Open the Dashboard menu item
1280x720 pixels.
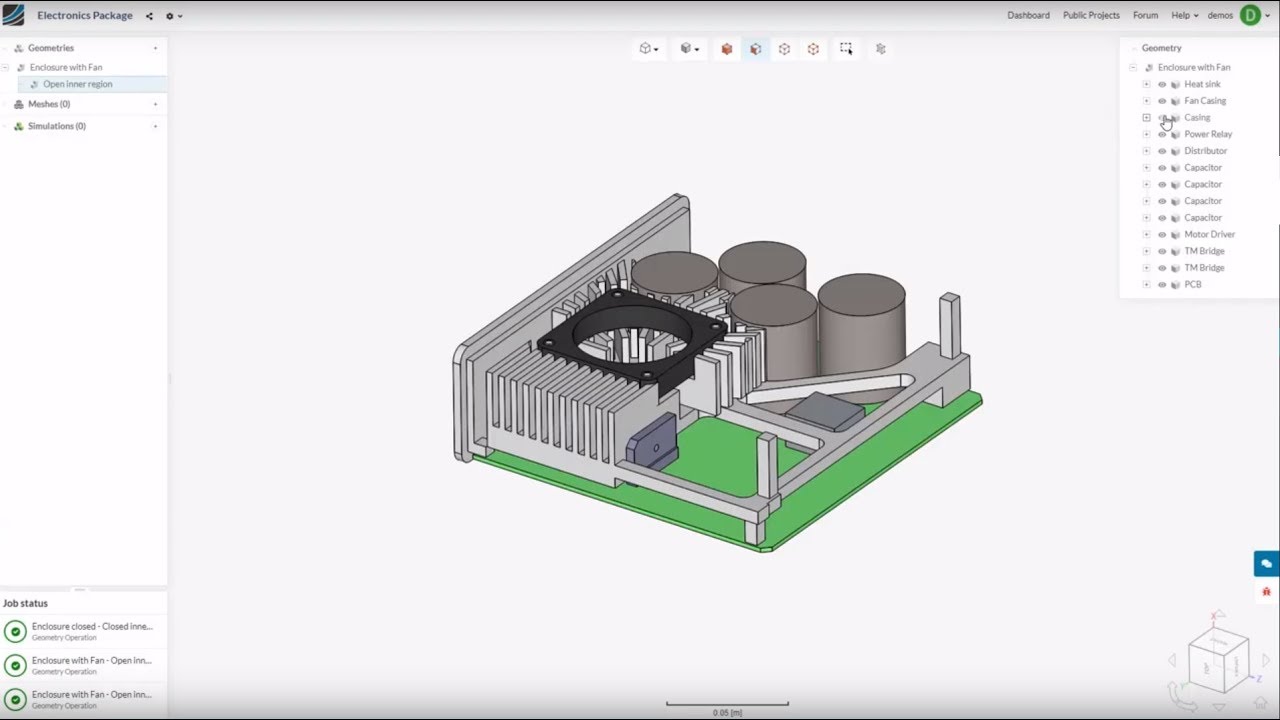tap(1028, 16)
